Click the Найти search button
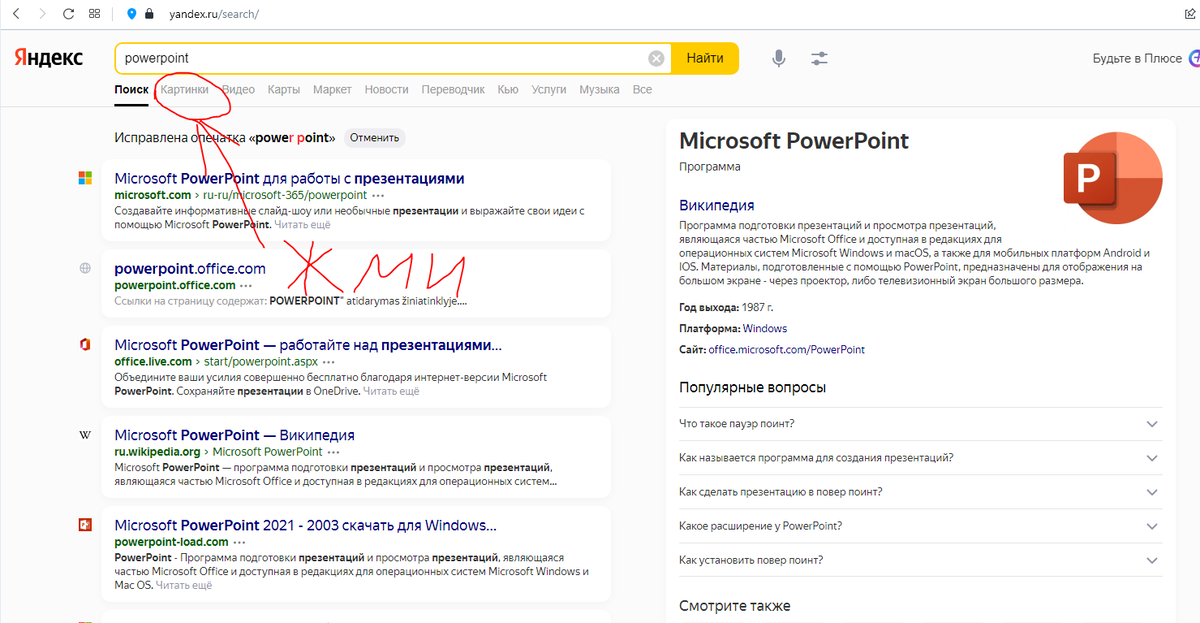The image size is (1200, 623). pyautogui.click(x=705, y=58)
